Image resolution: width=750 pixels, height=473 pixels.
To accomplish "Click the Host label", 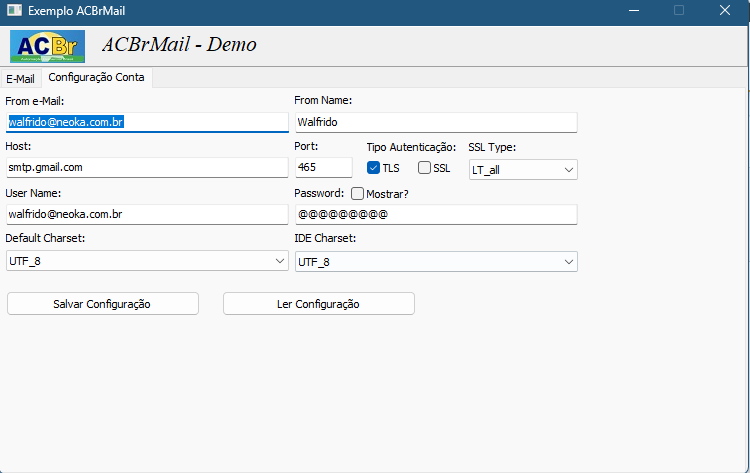I will click(x=18, y=146).
